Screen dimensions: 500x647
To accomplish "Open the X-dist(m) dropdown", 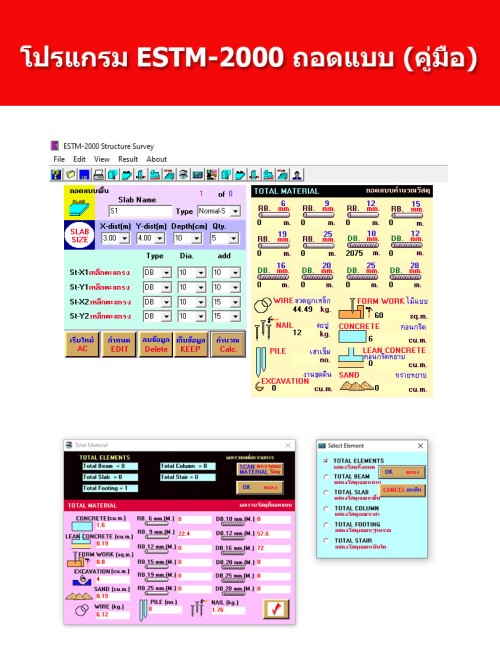I will (125, 238).
